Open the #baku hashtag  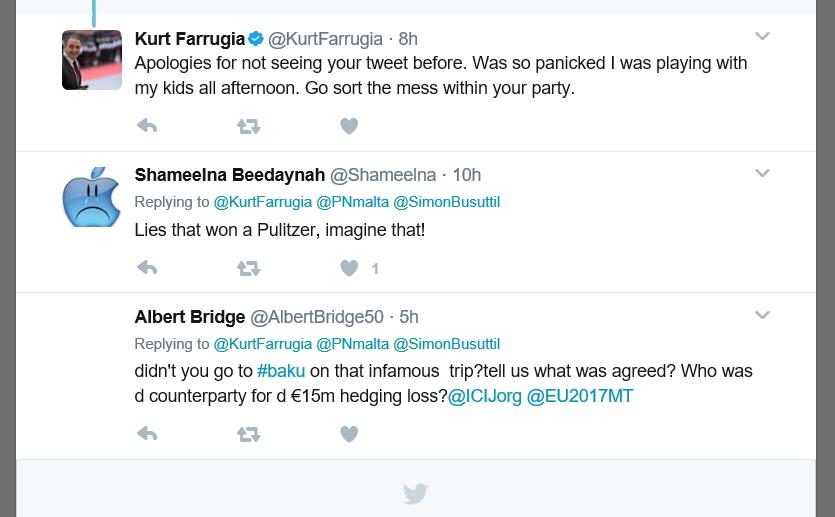point(281,371)
